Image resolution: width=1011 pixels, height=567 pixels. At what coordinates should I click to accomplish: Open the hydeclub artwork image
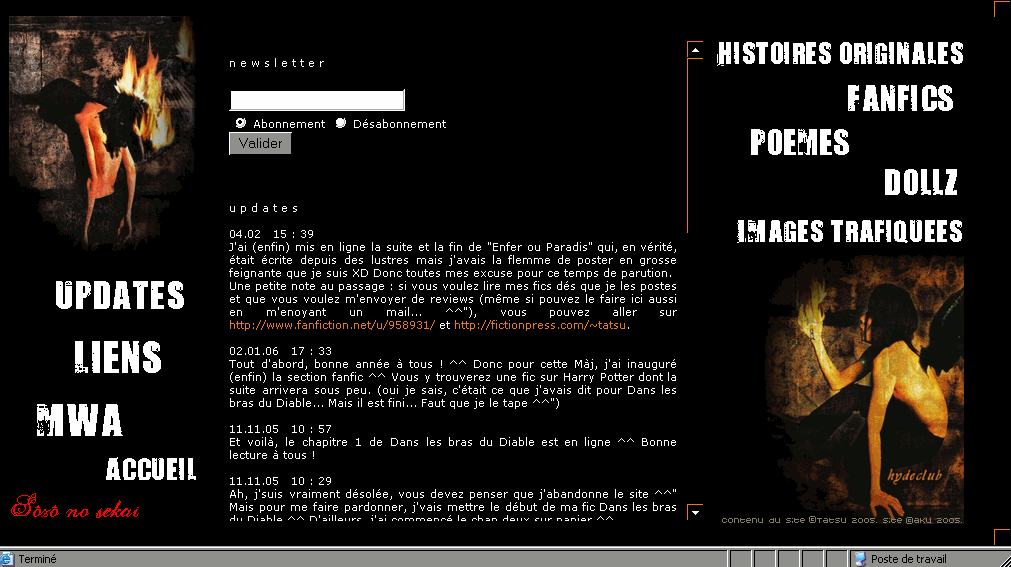[x=864, y=385]
